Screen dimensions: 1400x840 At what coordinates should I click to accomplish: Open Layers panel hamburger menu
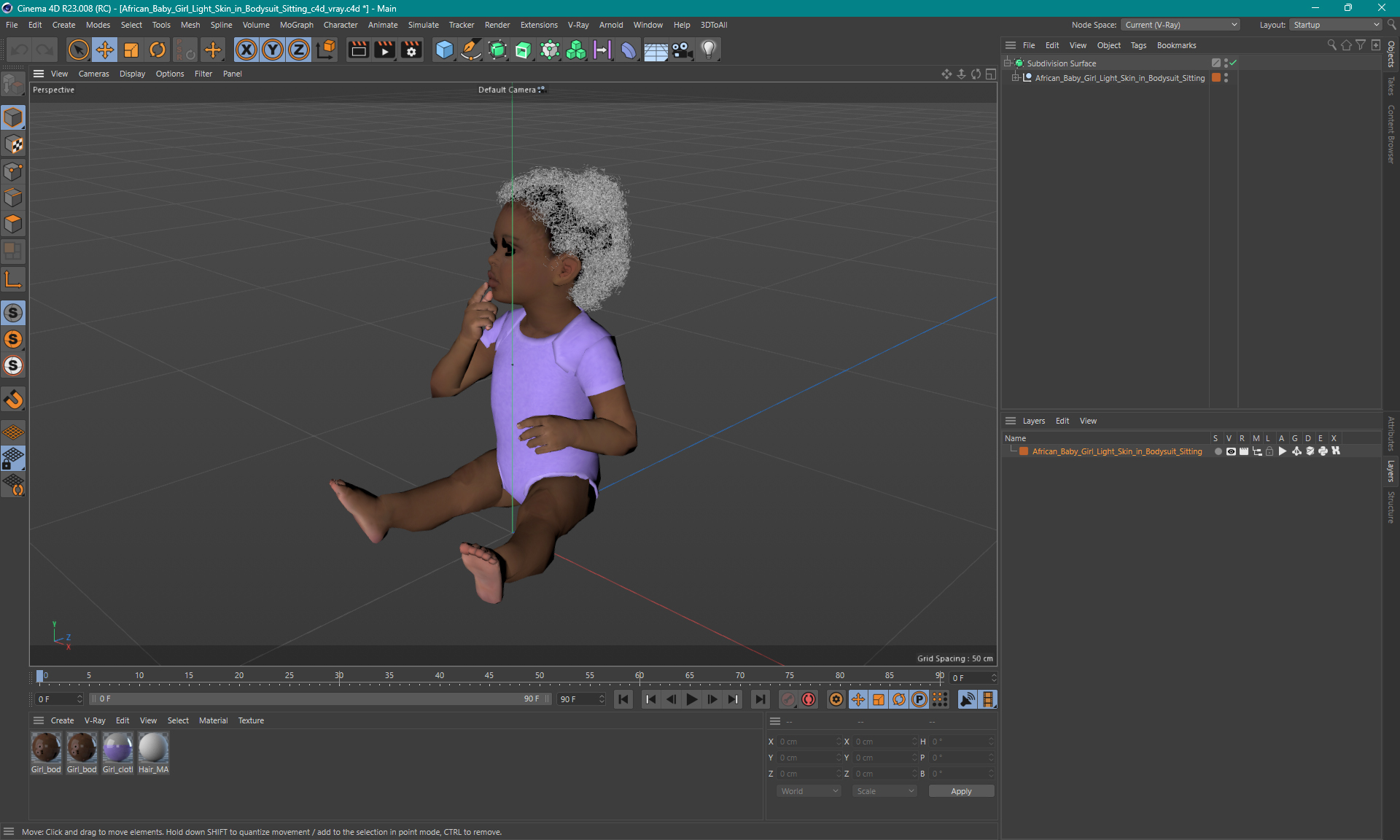pyautogui.click(x=1011, y=421)
